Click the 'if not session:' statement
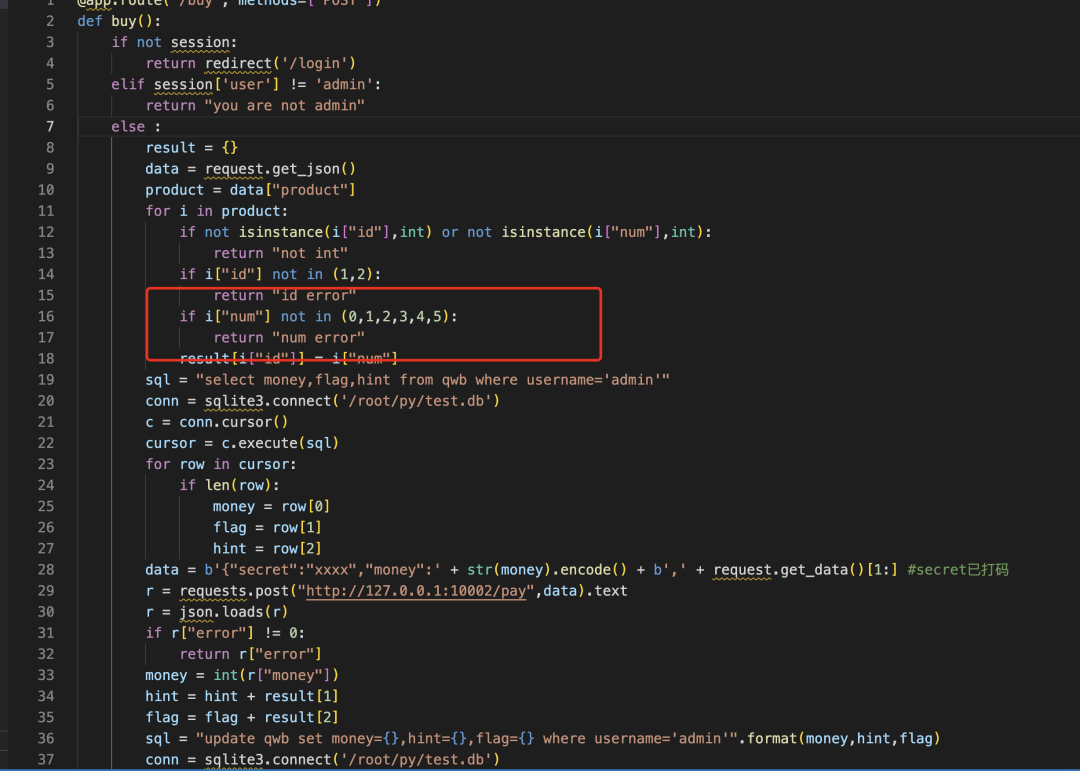This screenshot has width=1080, height=771. [174, 42]
